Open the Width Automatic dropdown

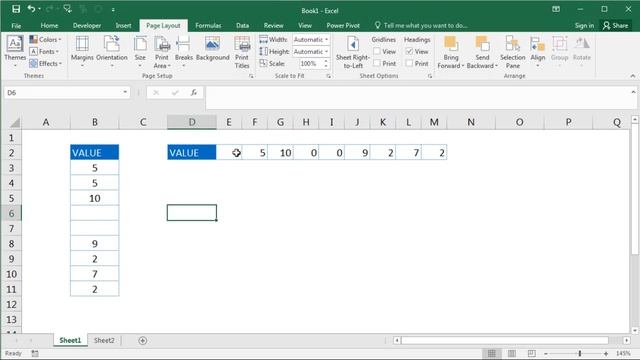click(x=311, y=40)
